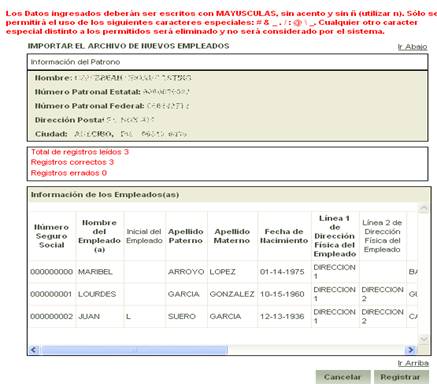The height and width of the screenshot is (384, 437).
Task: Click vertical scrollbar down arrow
Action: tap(423, 339)
